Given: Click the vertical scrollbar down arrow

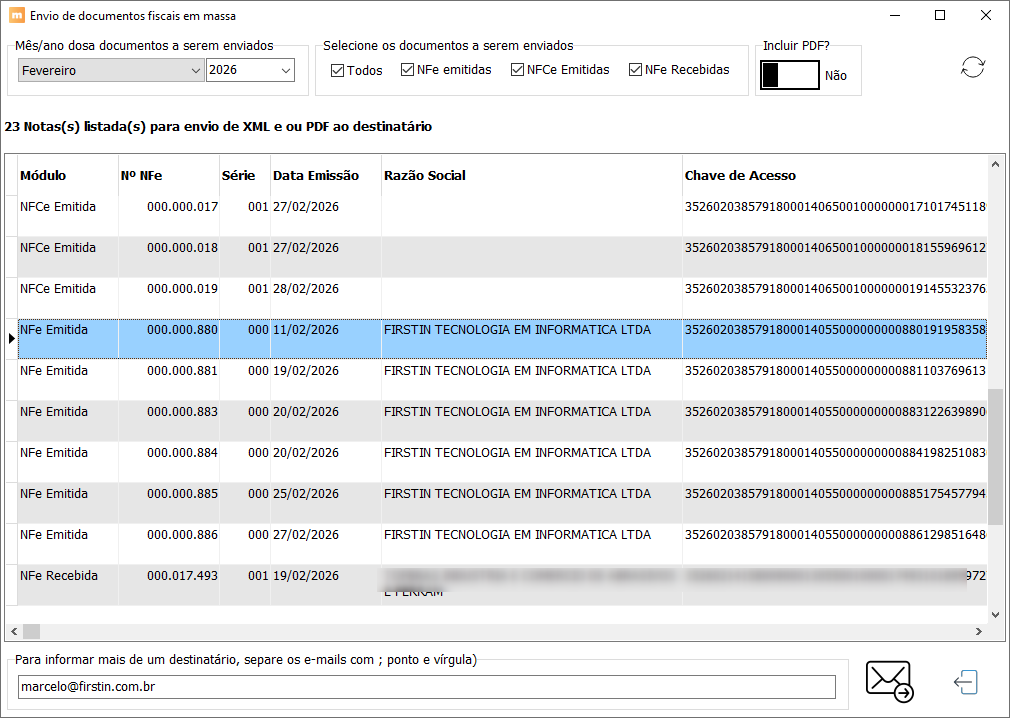Looking at the screenshot, I should (995, 614).
